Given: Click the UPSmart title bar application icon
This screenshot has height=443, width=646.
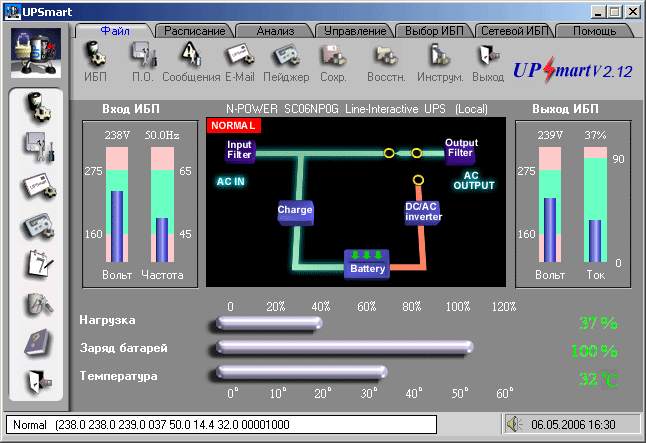Looking at the screenshot, I should pyautogui.click(x=12, y=12).
